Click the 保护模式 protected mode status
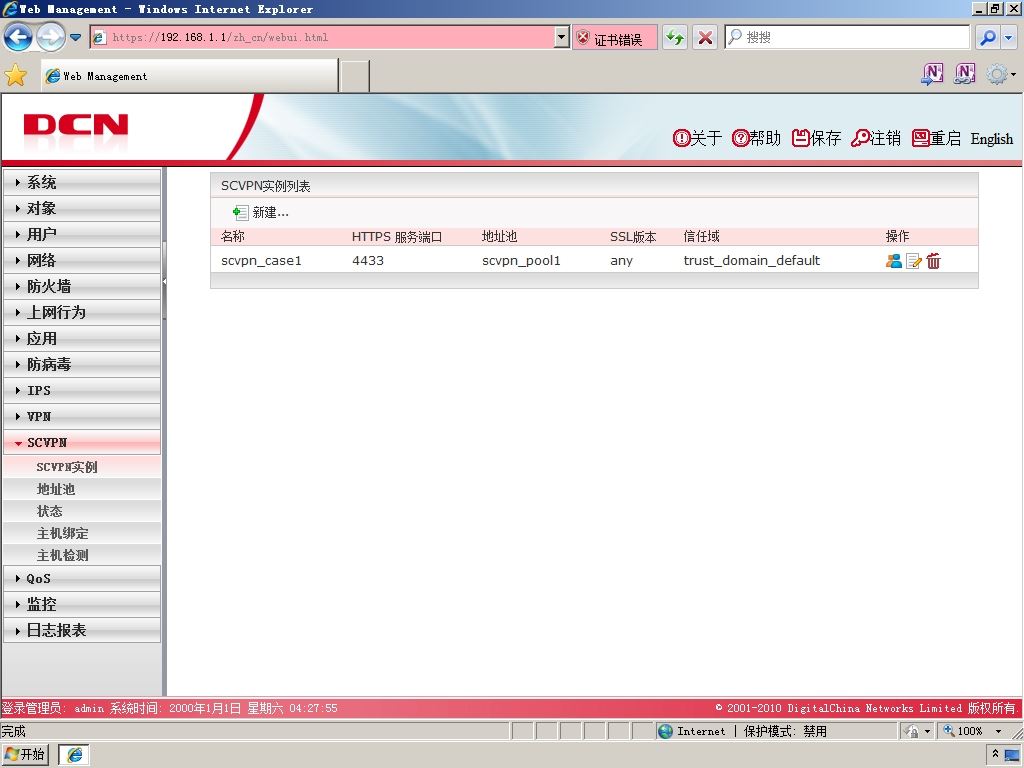The height and width of the screenshot is (768, 1024). (x=785, y=731)
